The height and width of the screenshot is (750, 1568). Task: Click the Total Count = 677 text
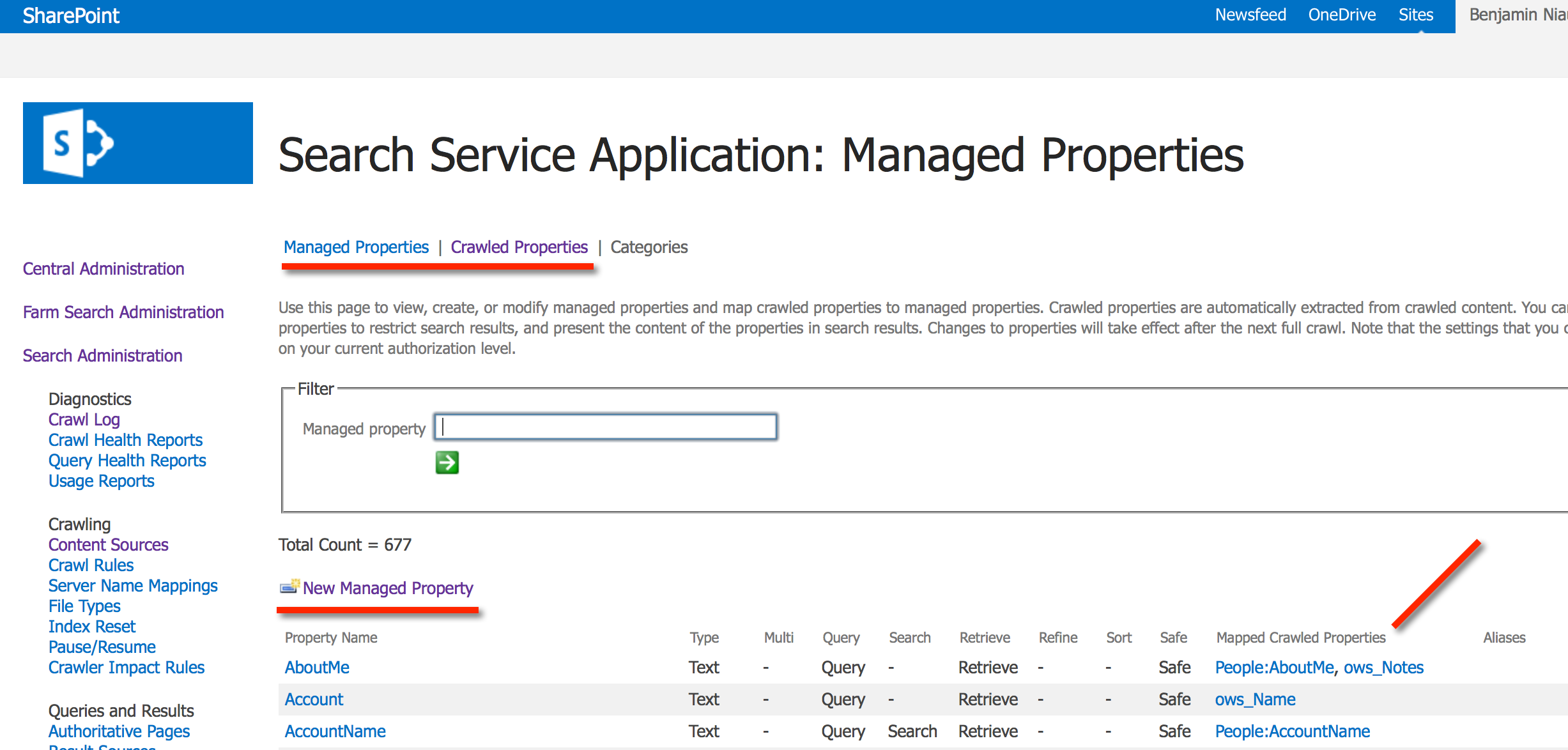[x=345, y=545]
